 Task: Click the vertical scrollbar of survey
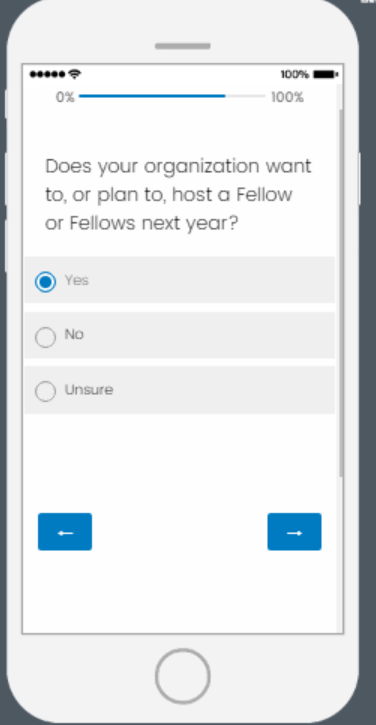pyautogui.click(x=341, y=293)
